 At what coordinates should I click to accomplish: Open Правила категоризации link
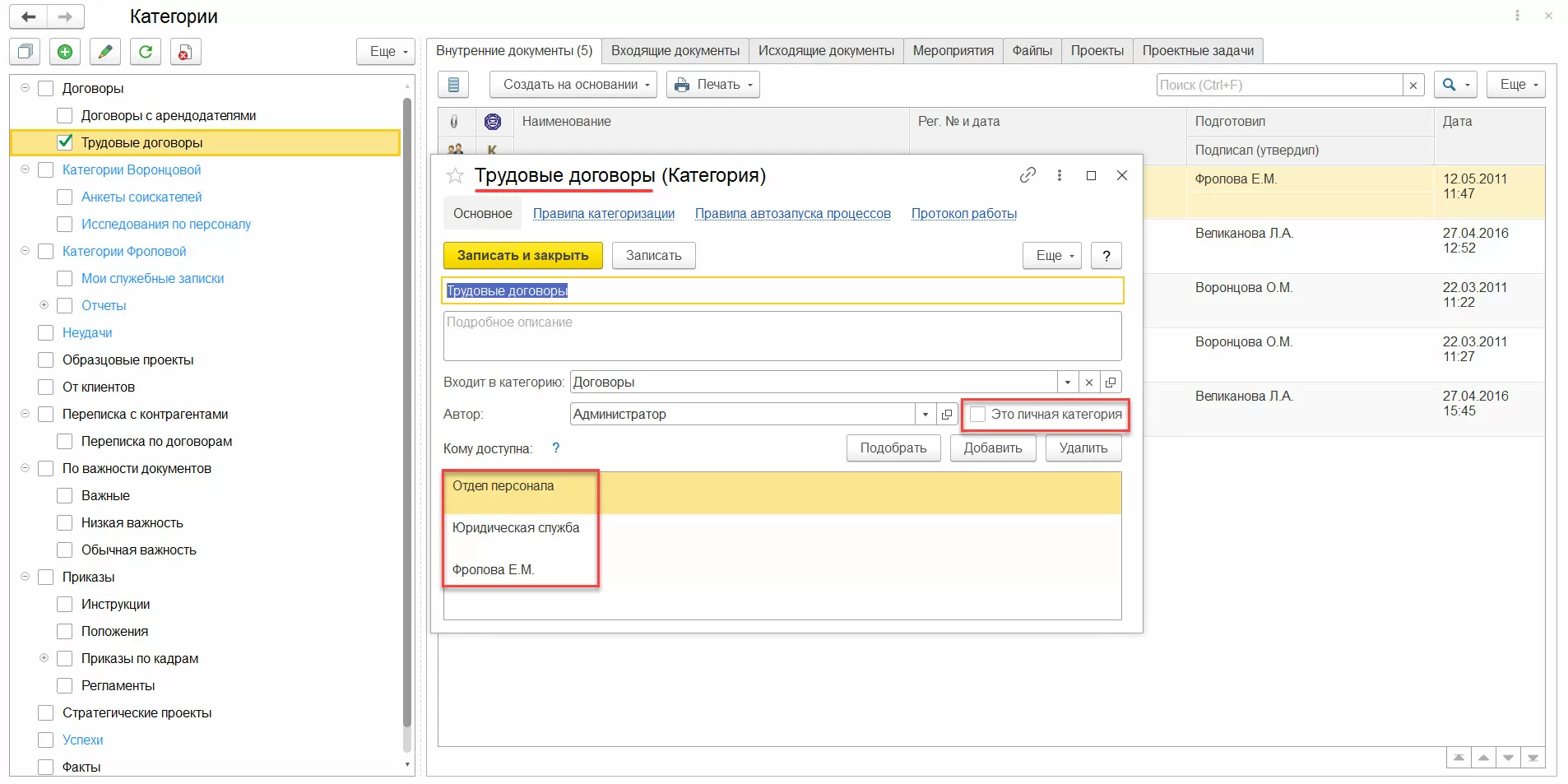point(604,214)
